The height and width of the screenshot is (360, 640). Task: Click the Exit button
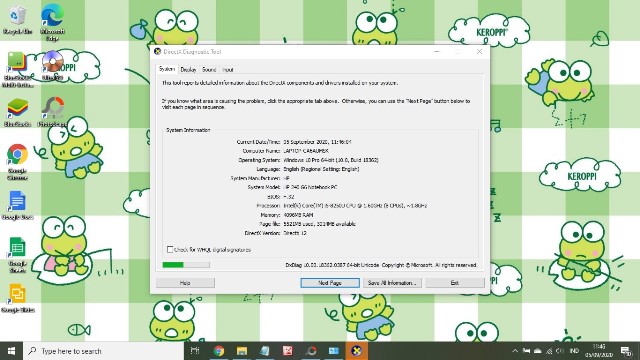pyautogui.click(x=455, y=282)
